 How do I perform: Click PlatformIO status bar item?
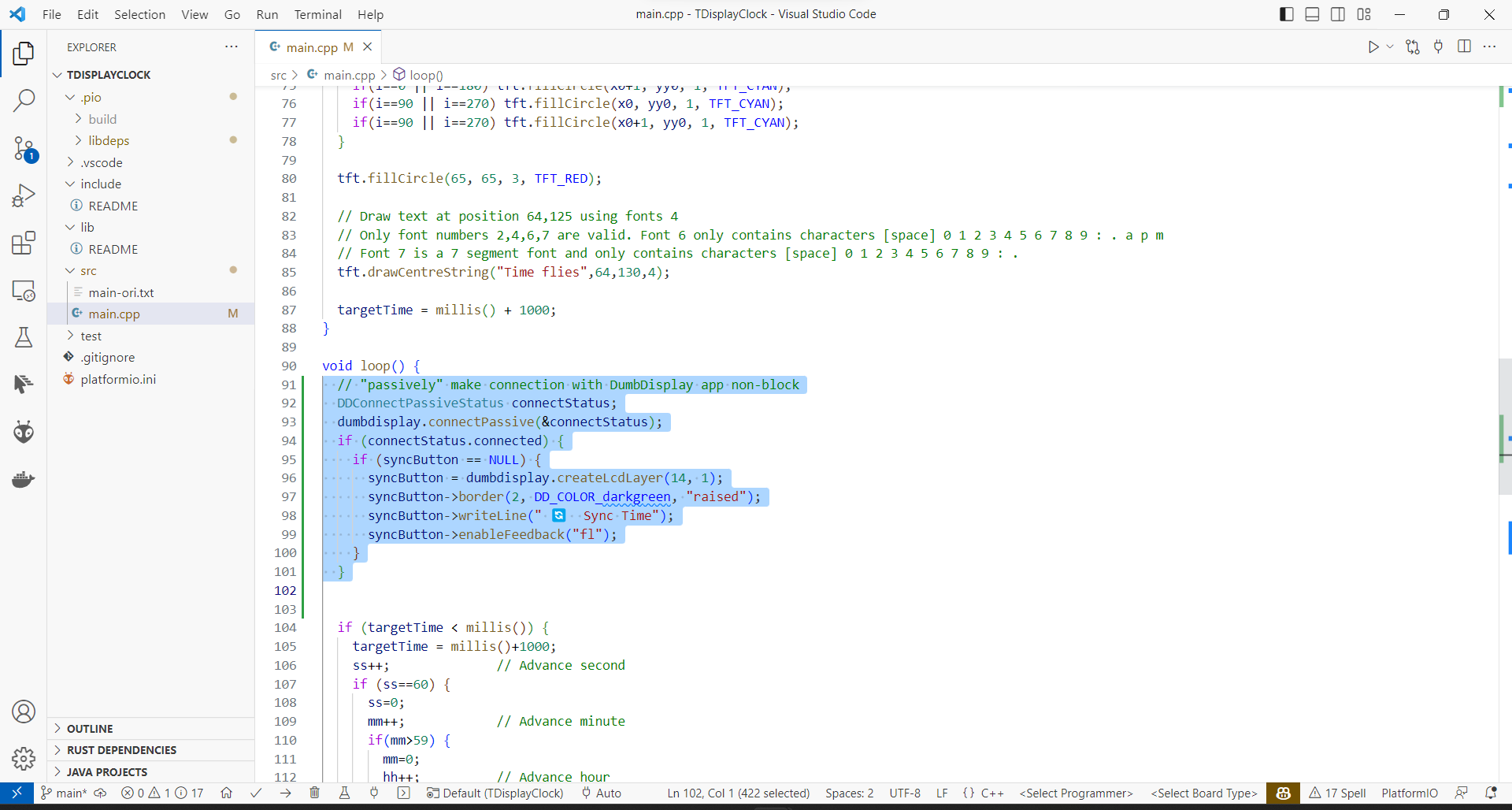pyautogui.click(x=1409, y=793)
